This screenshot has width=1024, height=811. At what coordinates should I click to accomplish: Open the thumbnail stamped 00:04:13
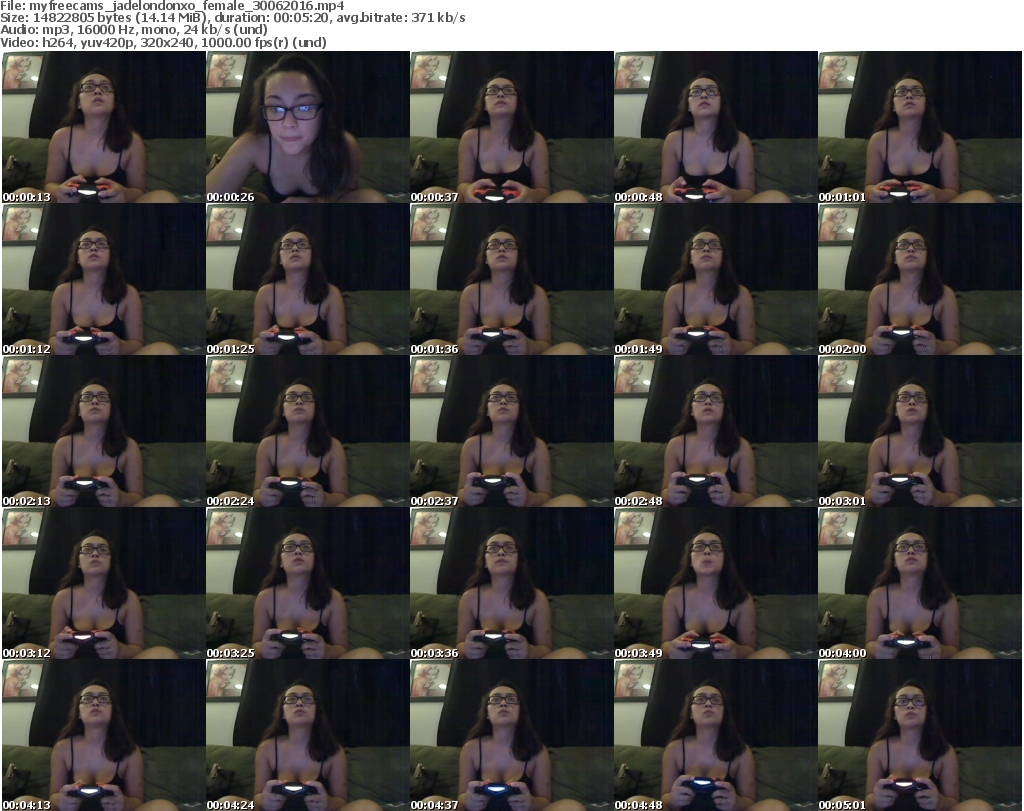[104, 736]
